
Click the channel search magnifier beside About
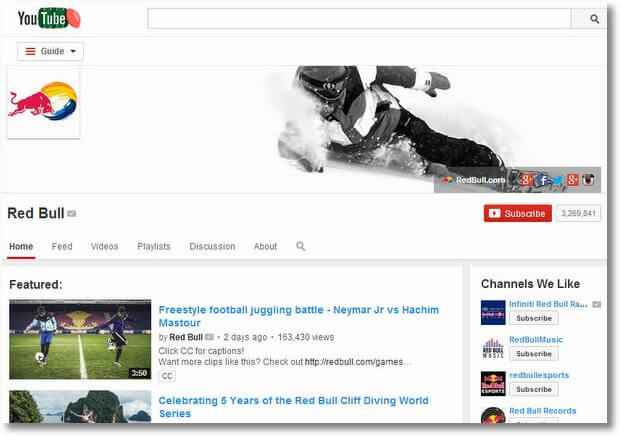point(300,246)
